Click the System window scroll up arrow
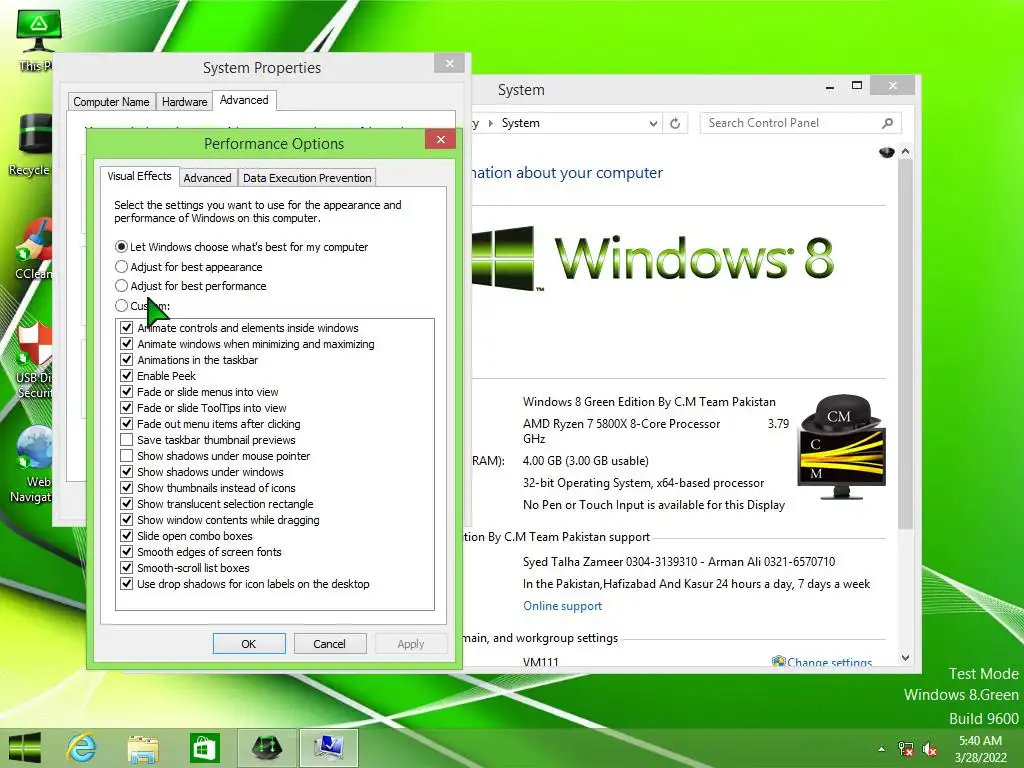 pyautogui.click(x=905, y=152)
